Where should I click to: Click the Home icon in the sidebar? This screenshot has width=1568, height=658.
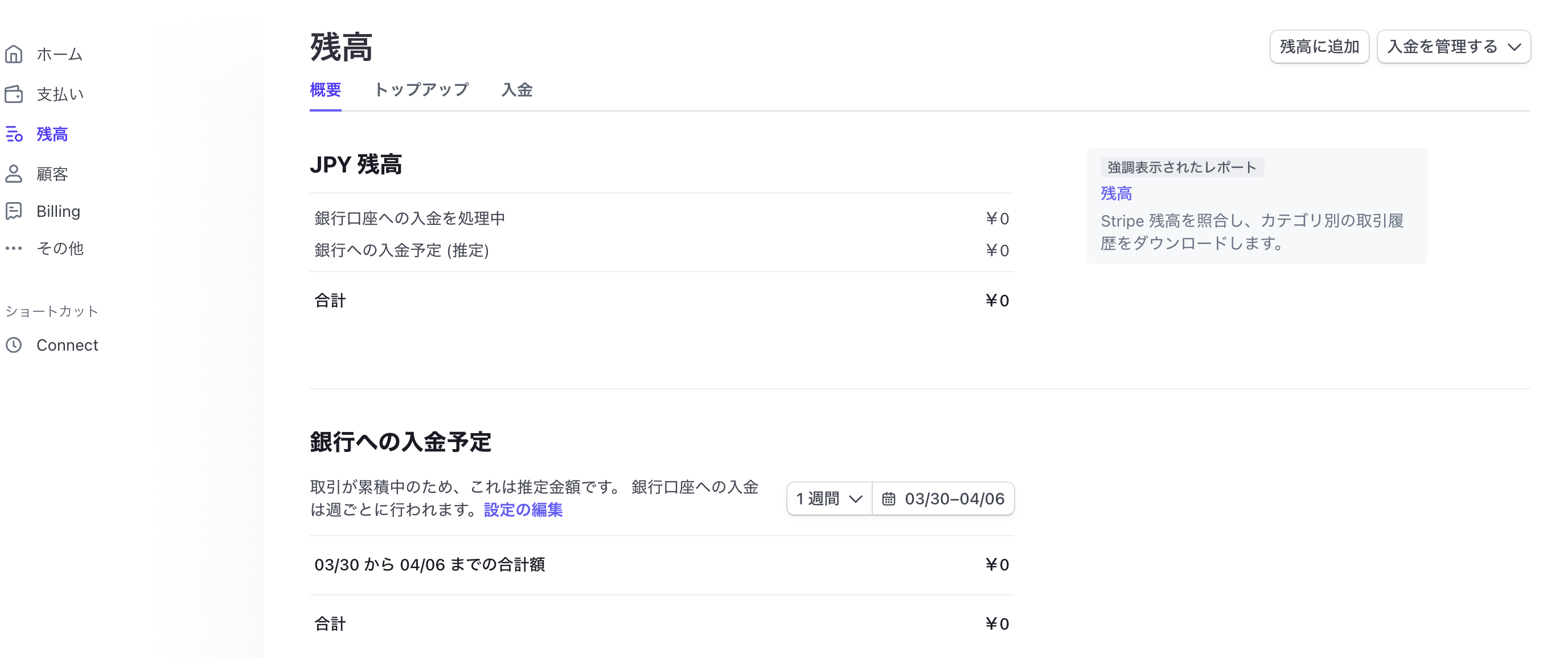point(14,55)
